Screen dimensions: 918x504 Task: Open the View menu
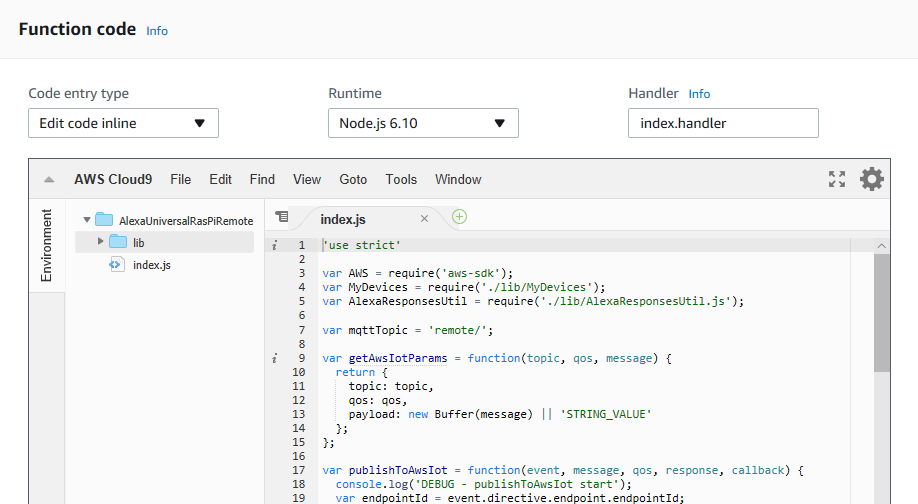tap(307, 180)
